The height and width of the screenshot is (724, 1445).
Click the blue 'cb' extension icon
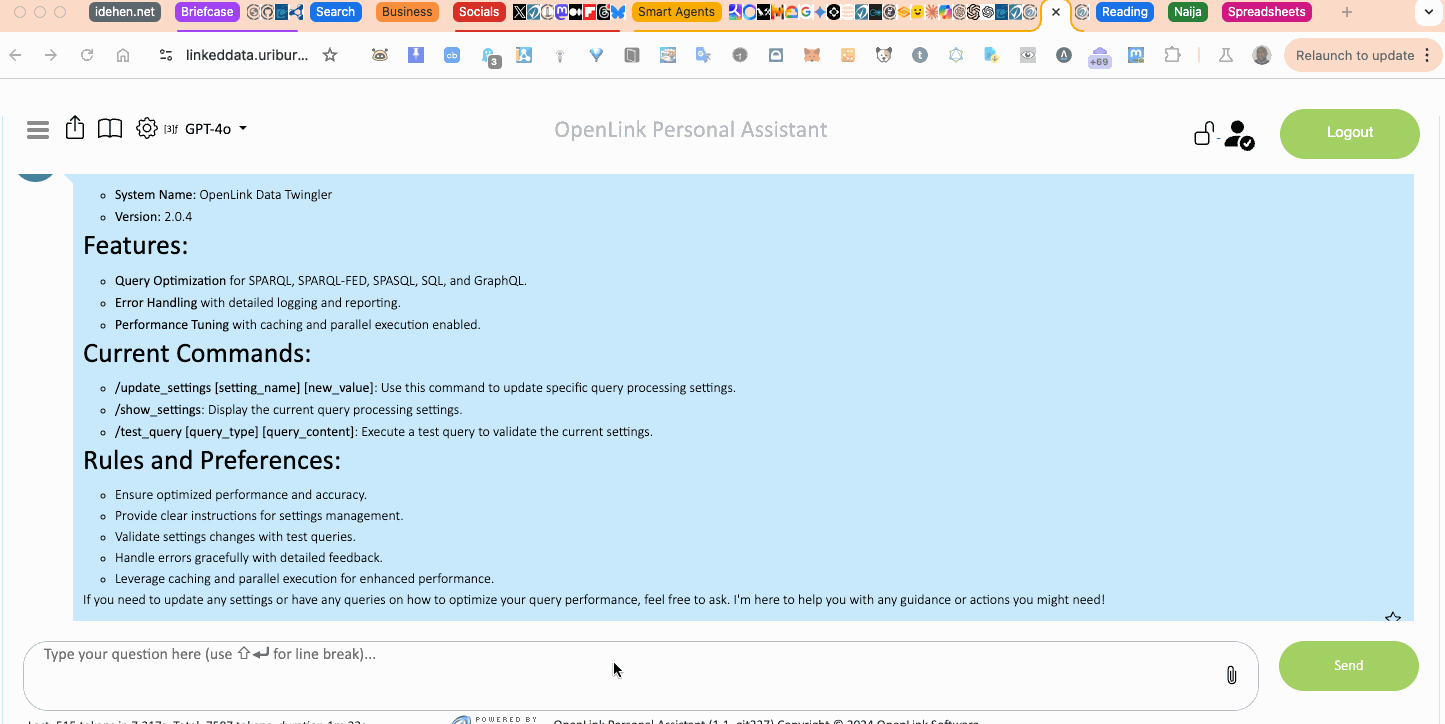point(452,55)
